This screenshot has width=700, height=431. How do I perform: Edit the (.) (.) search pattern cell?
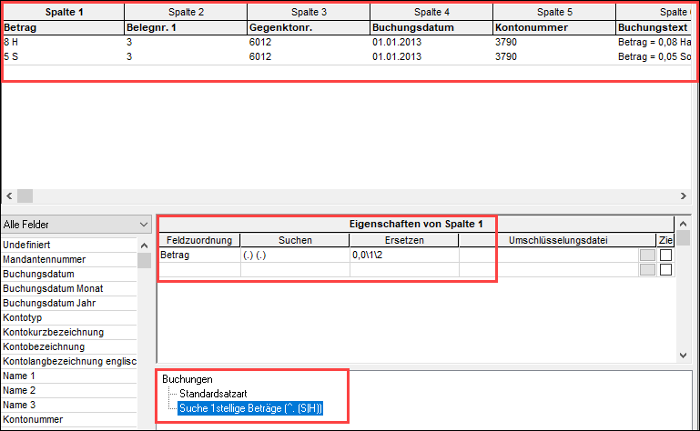[295, 255]
